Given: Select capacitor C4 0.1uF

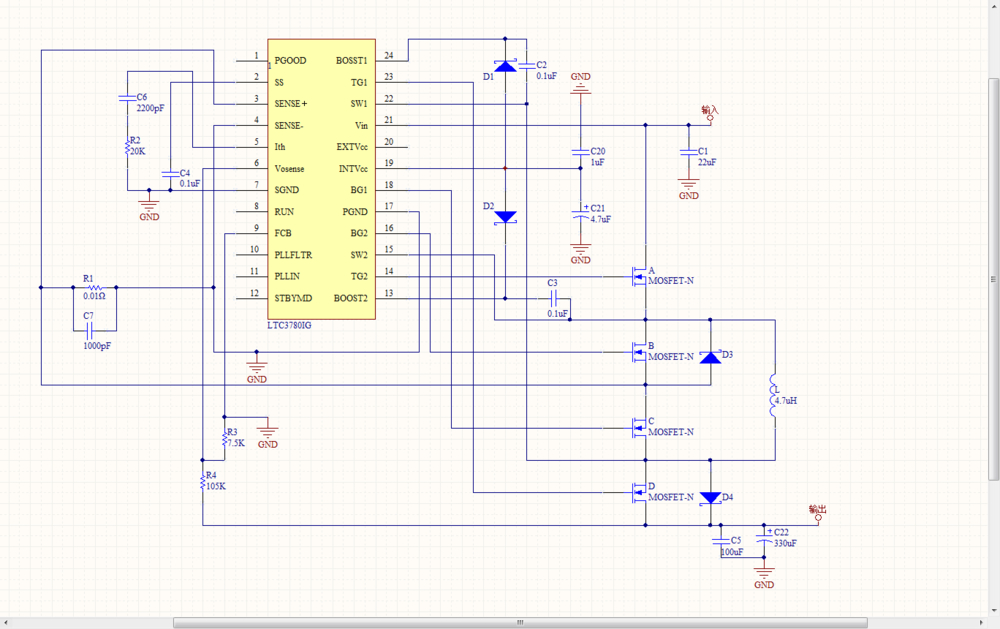Looking at the screenshot, I should (170, 174).
